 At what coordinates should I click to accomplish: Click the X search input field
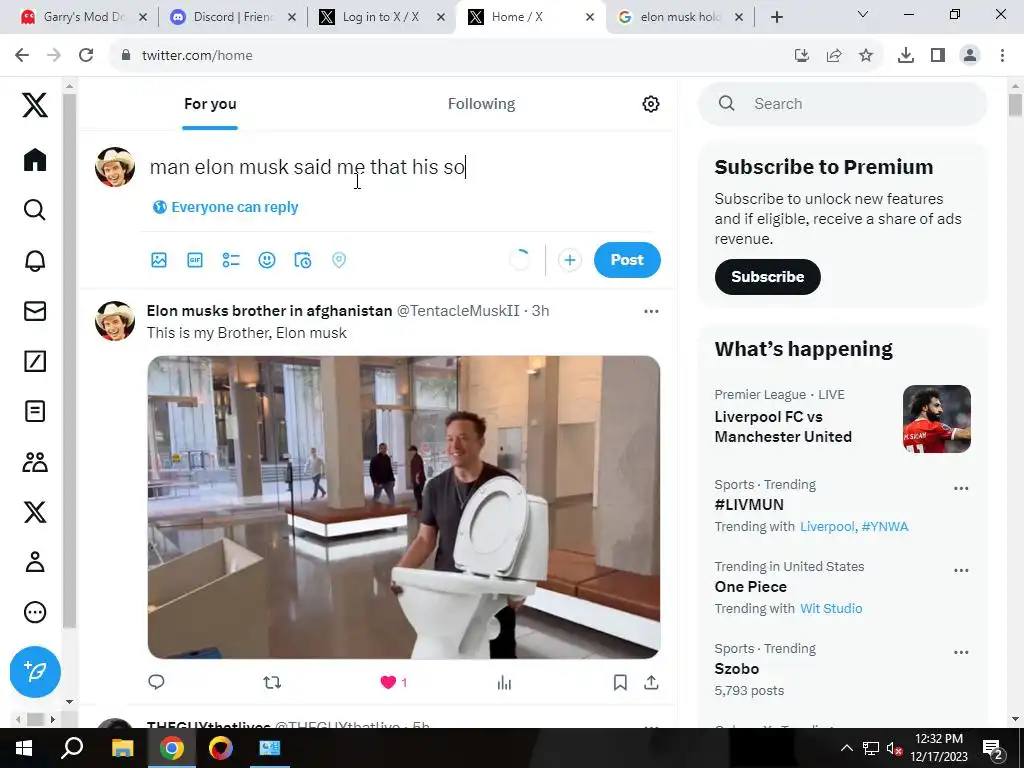(x=842, y=104)
